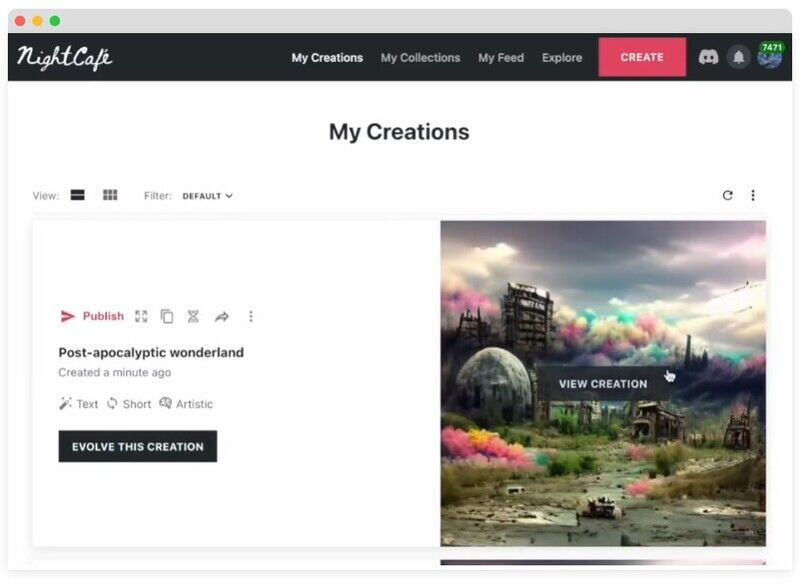Open the page-level three-dot menu
Viewport: 800px width, 588px height.
(753, 195)
